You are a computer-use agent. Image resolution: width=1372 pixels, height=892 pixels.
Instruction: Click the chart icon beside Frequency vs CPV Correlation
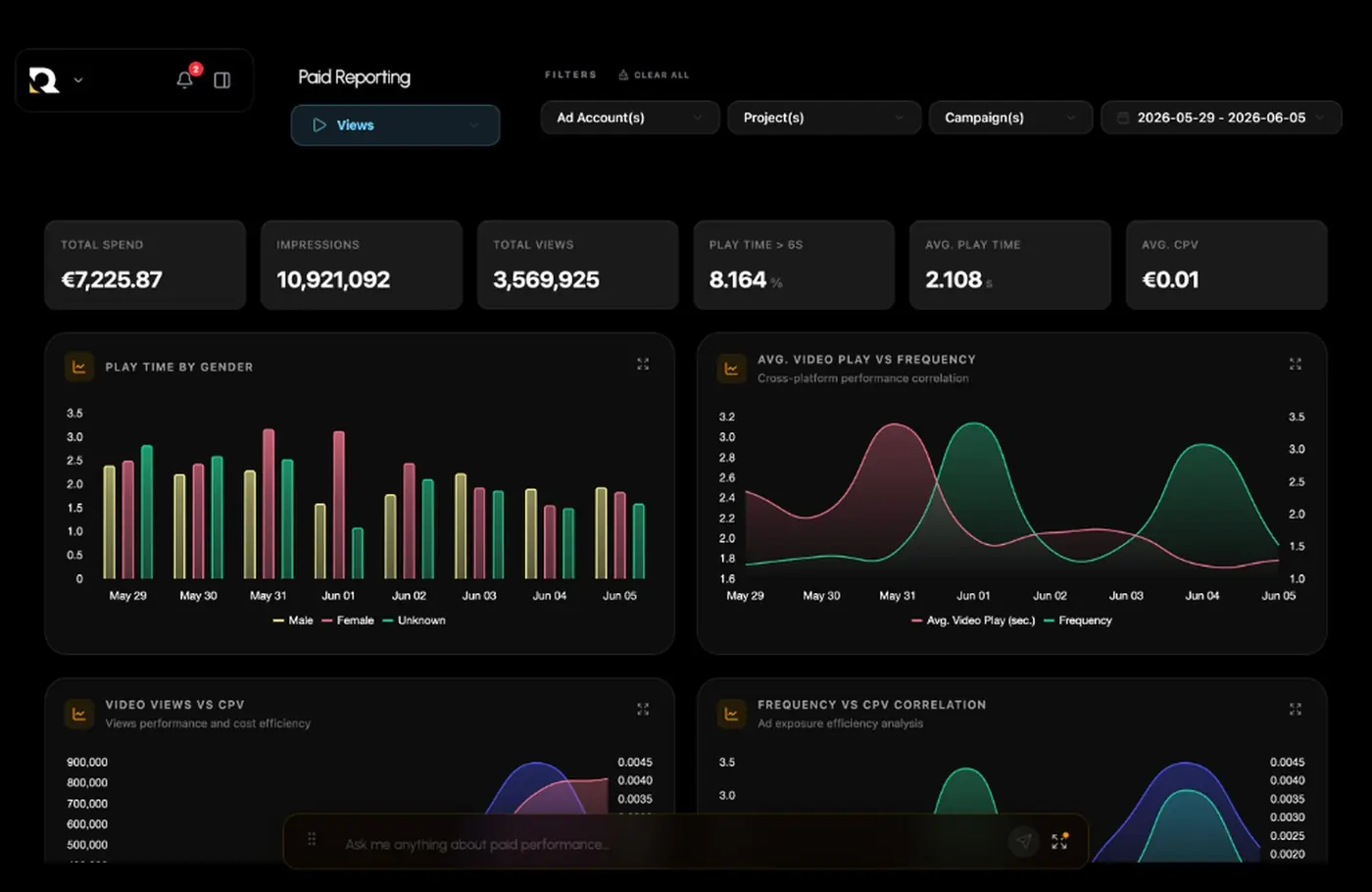731,714
